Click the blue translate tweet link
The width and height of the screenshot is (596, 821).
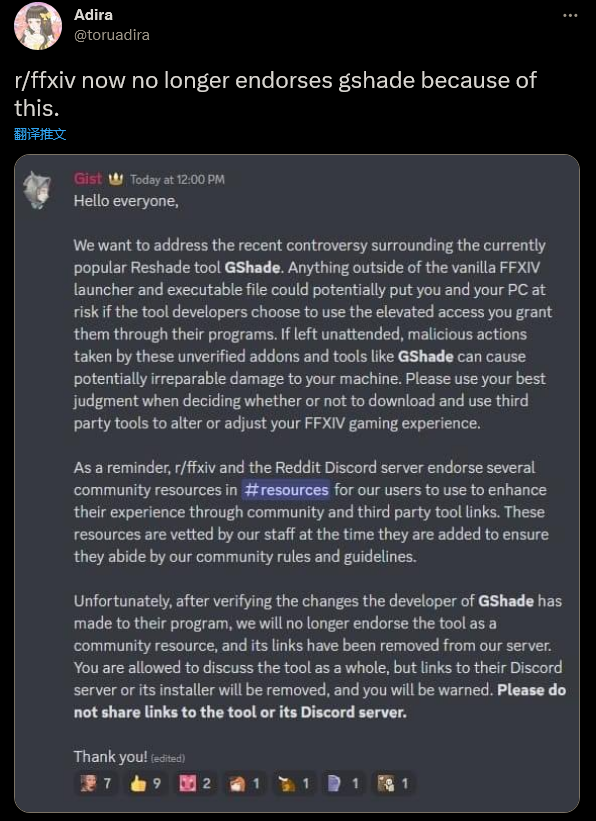pos(40,134)
